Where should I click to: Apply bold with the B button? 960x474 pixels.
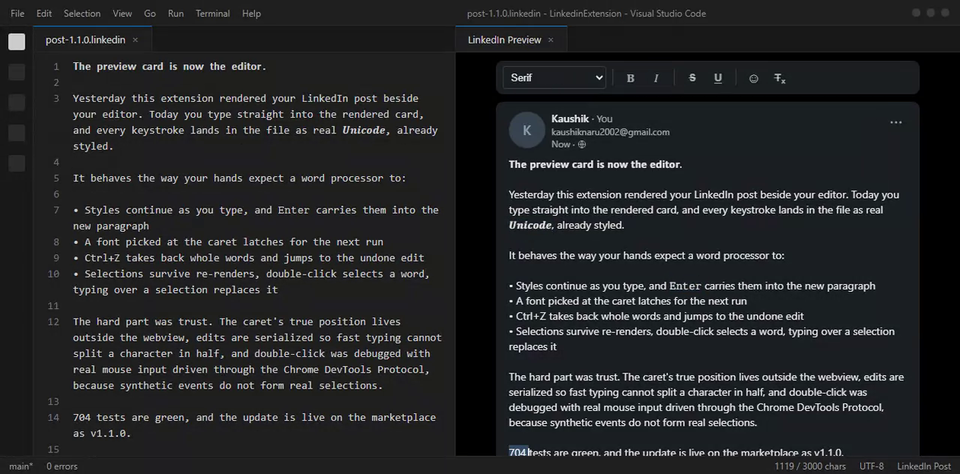[x=630, y=78]
